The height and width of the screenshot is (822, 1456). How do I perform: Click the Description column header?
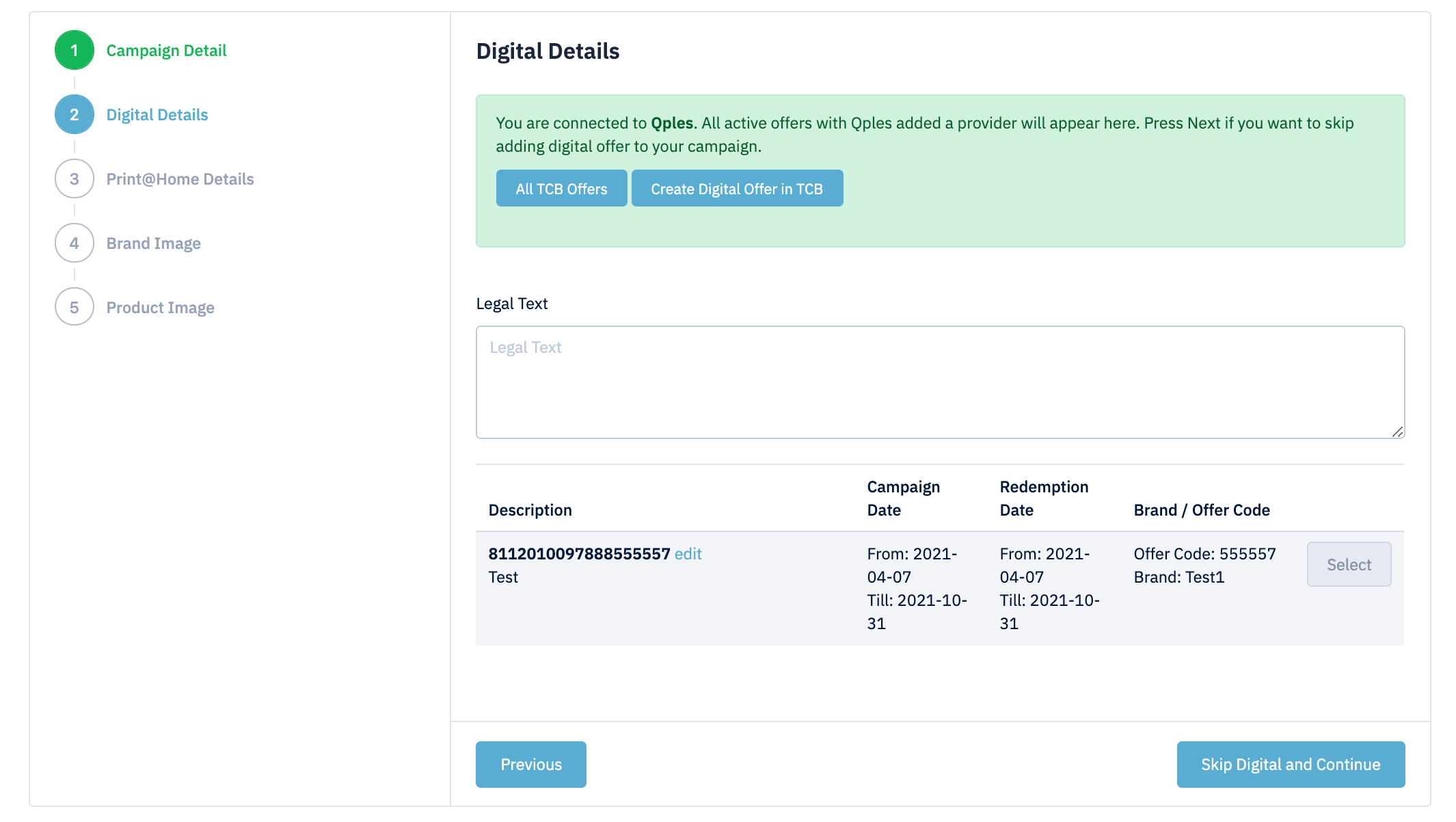tap(530, 510)
